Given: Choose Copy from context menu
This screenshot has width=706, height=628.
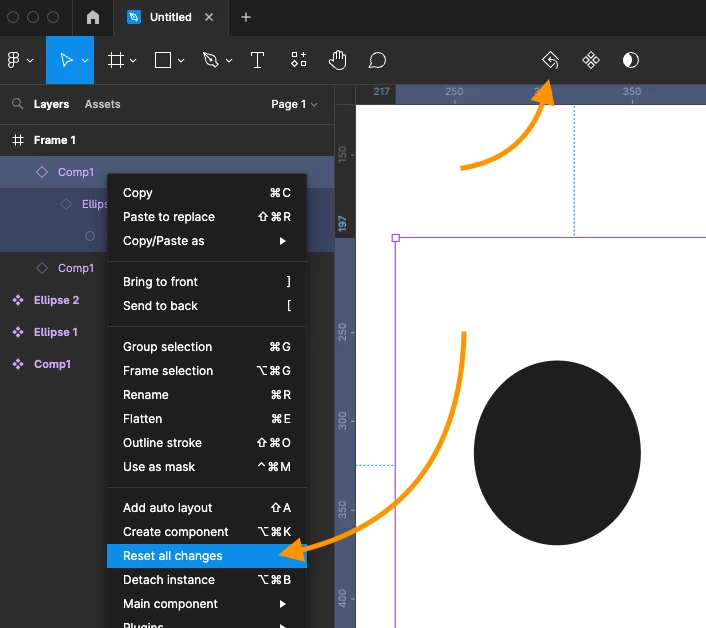Looking at the screenshot, I should pos(207,193).
